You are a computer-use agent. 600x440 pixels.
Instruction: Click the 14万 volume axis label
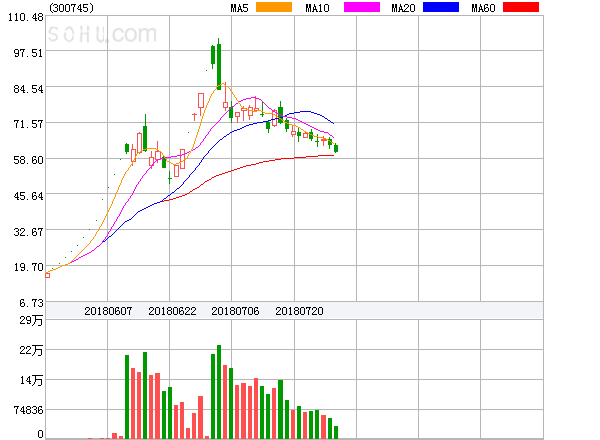coord(31,380)
